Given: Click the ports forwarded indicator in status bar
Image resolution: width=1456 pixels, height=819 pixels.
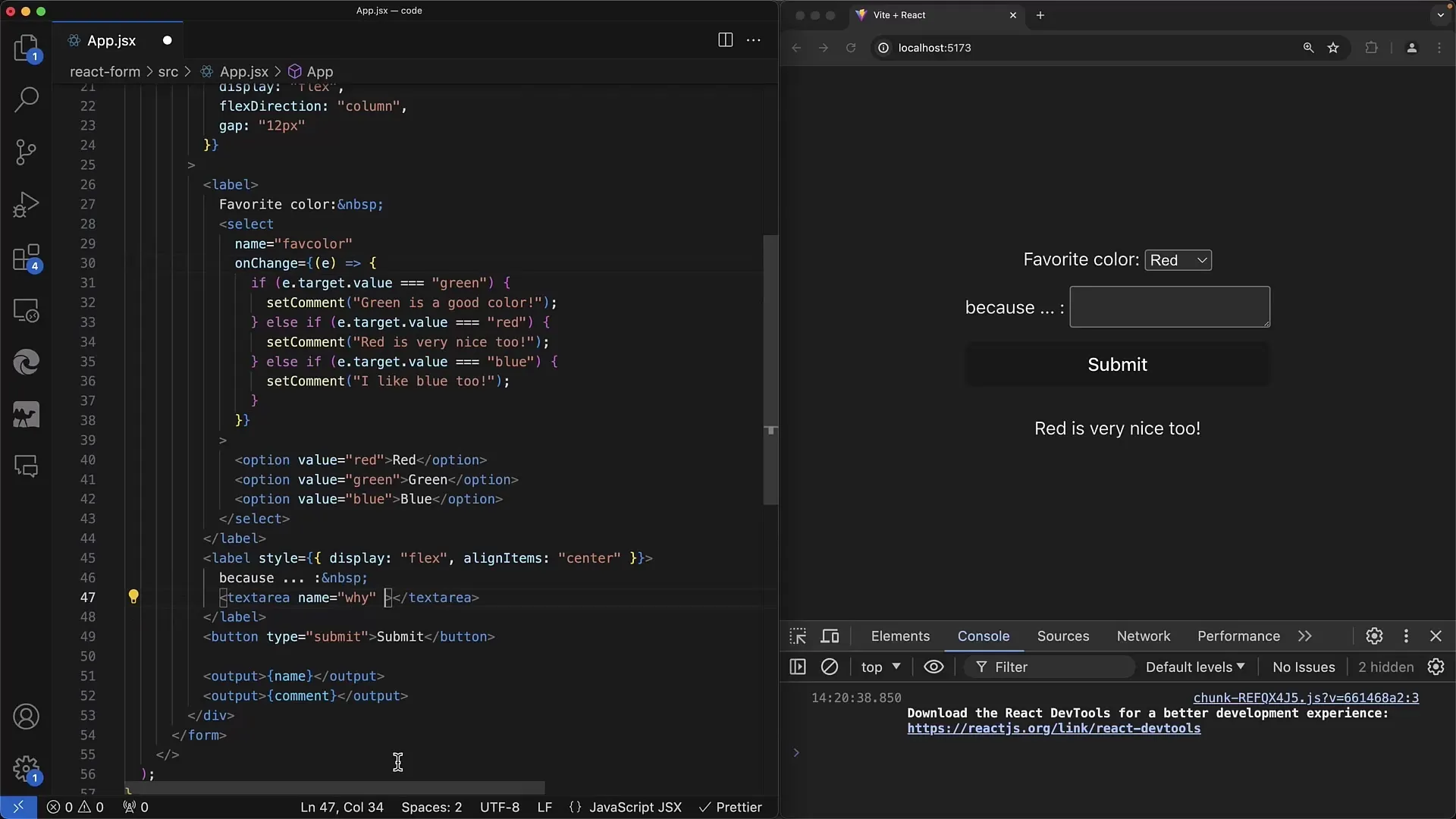Looking at the screenshot, I should [x=136, y=807].
